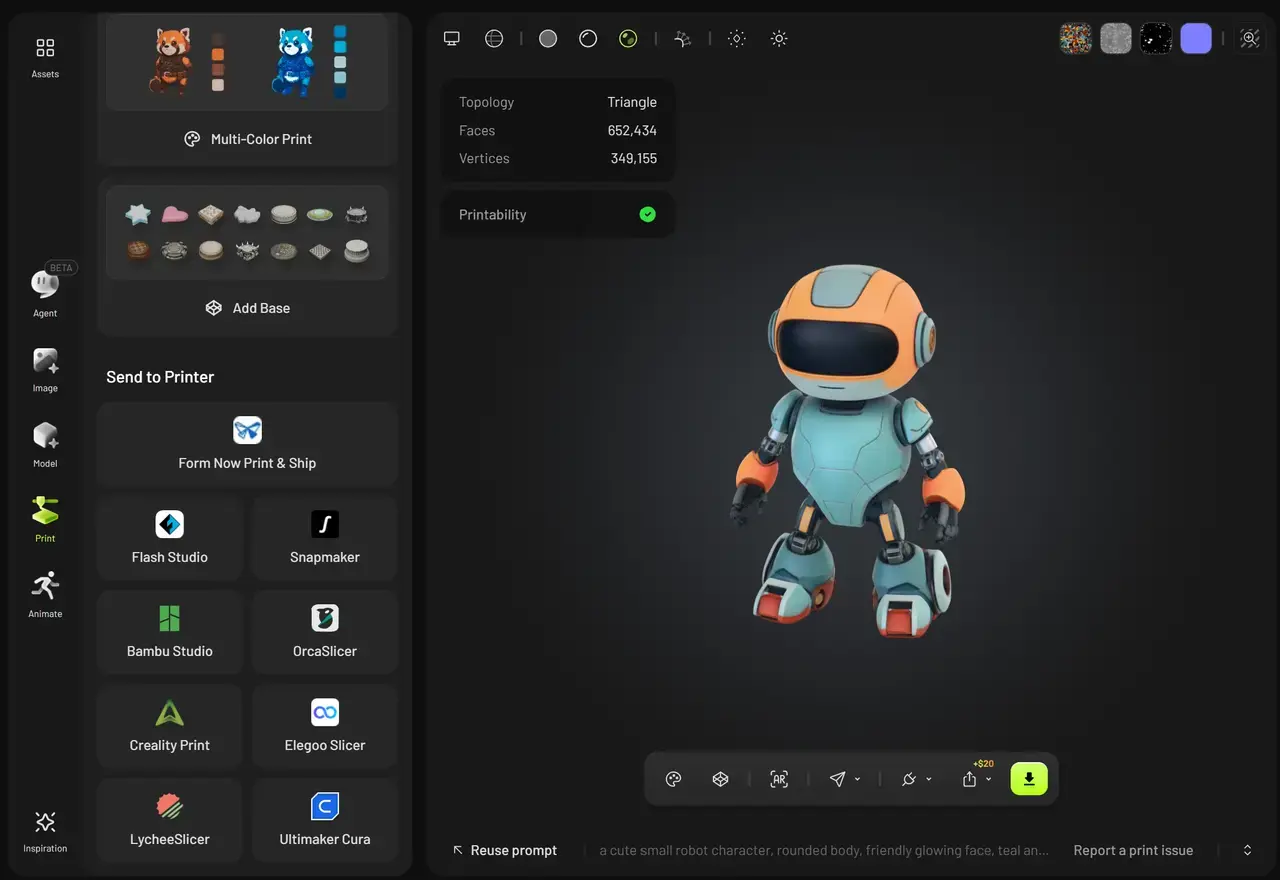Send model to OrcaSlicer

(325, 632)
